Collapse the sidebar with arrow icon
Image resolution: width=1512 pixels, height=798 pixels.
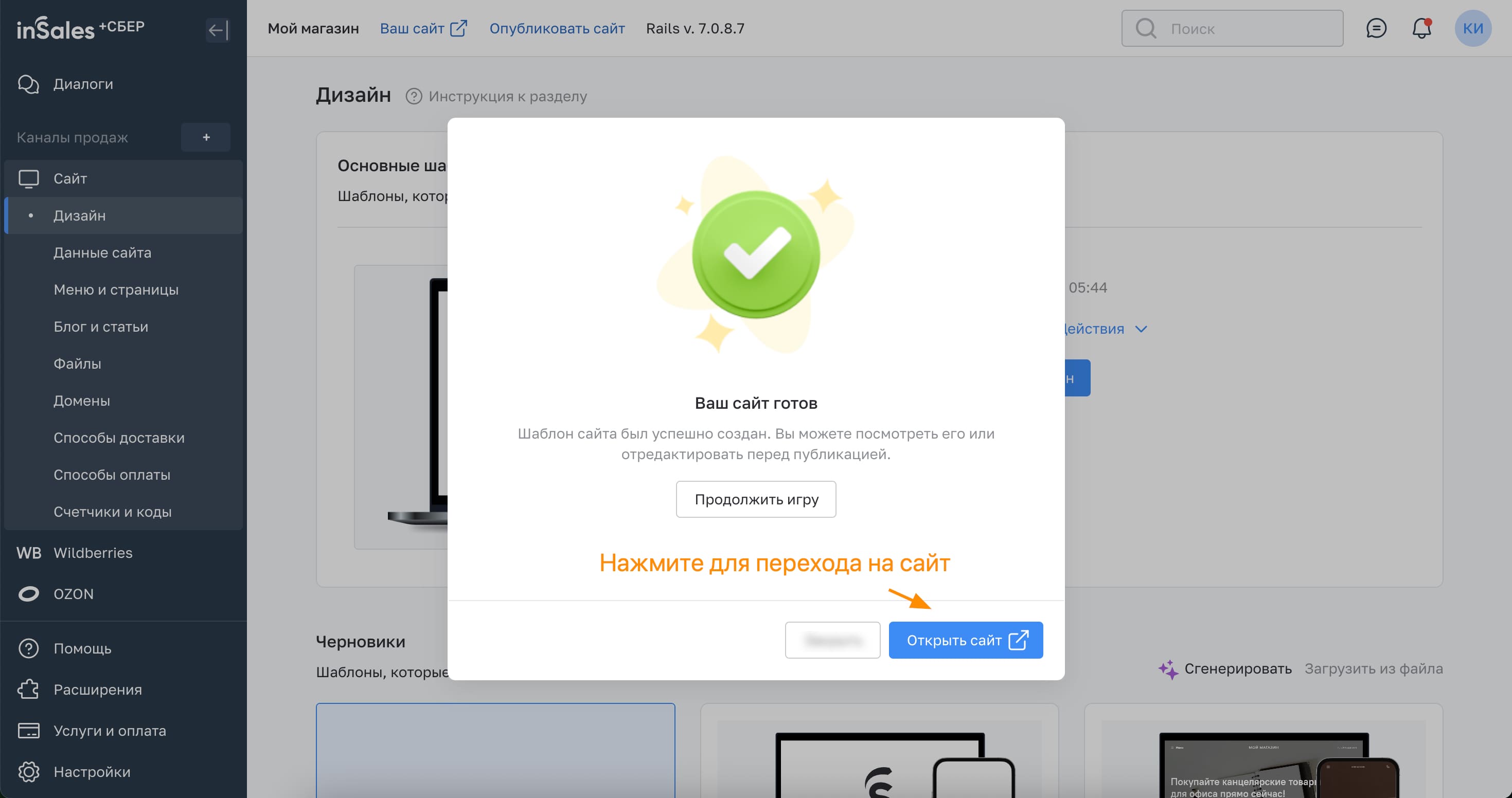coord(217,30)
